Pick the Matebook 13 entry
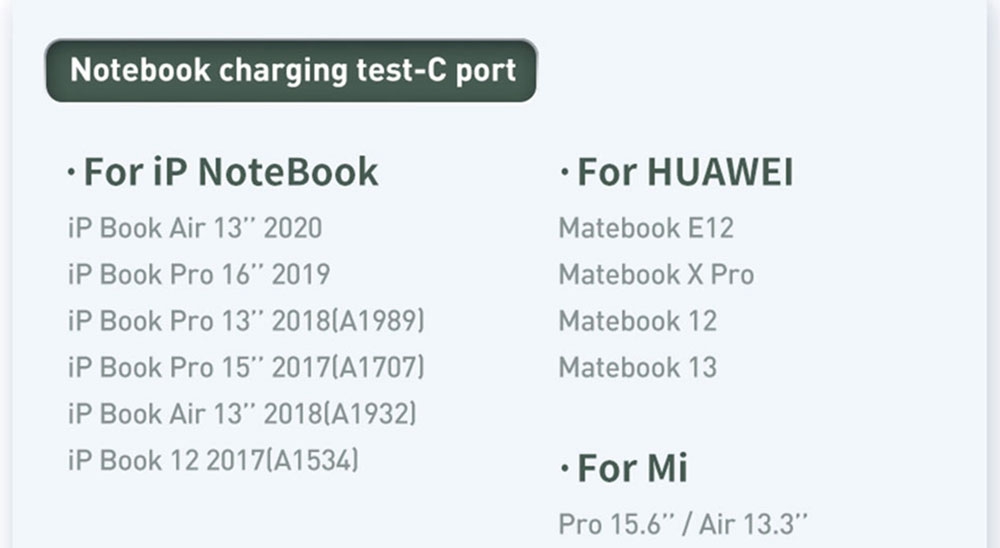The height and width of the screenshot is (548, 1000). coord(637,367)
